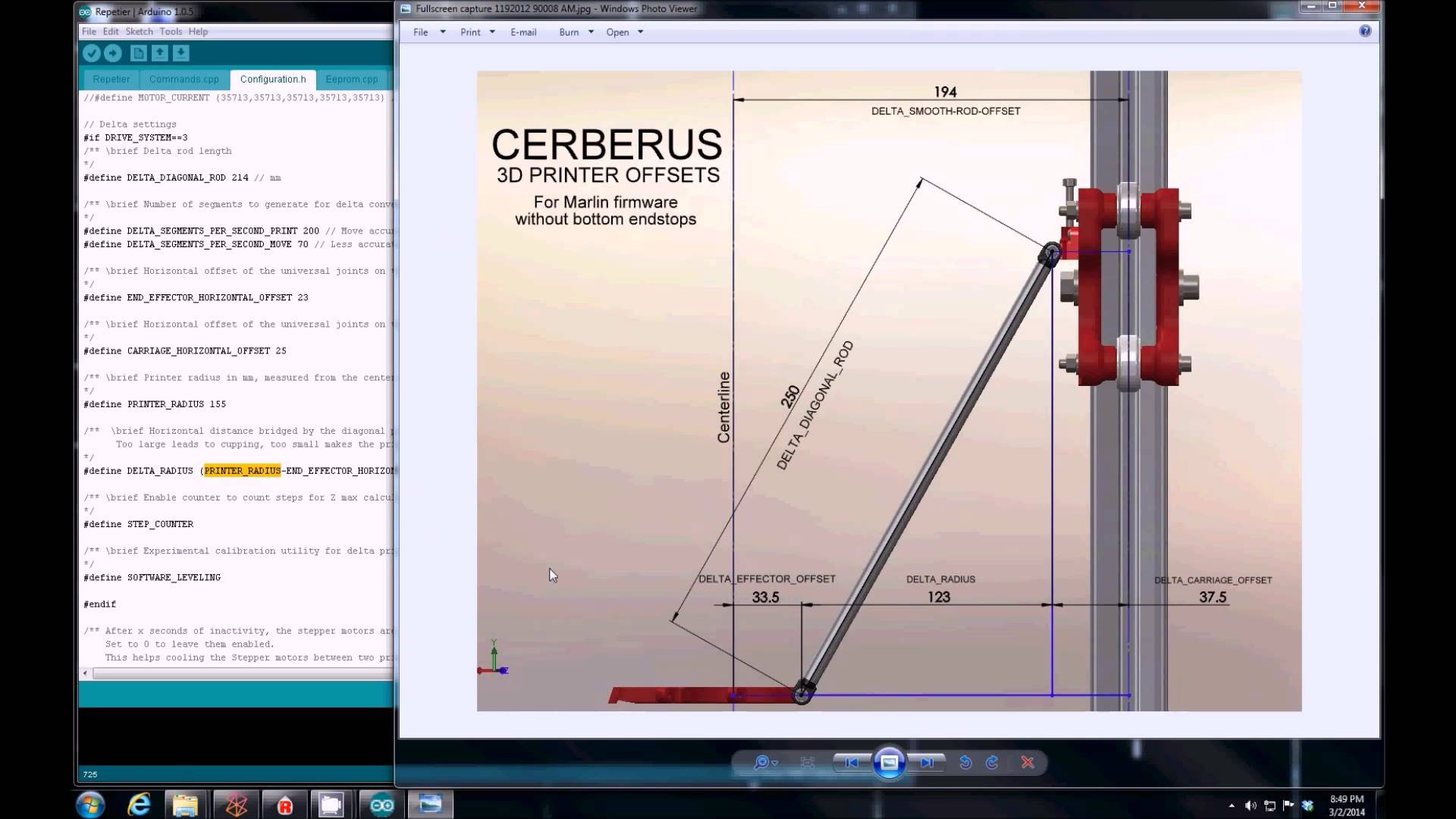Open Photo Viewer help question-mark icon
1456x819 pixels.
tap(1365, 31)
